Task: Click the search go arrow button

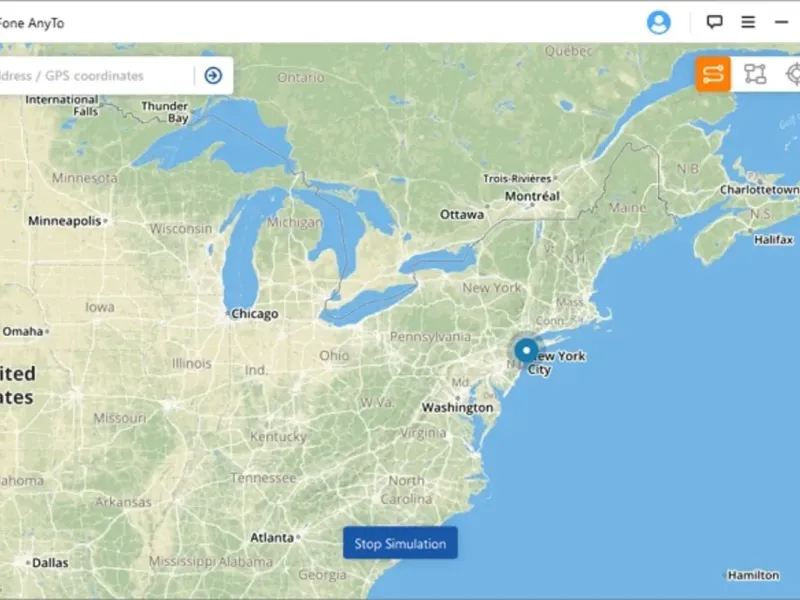Action: coord(213,76)
